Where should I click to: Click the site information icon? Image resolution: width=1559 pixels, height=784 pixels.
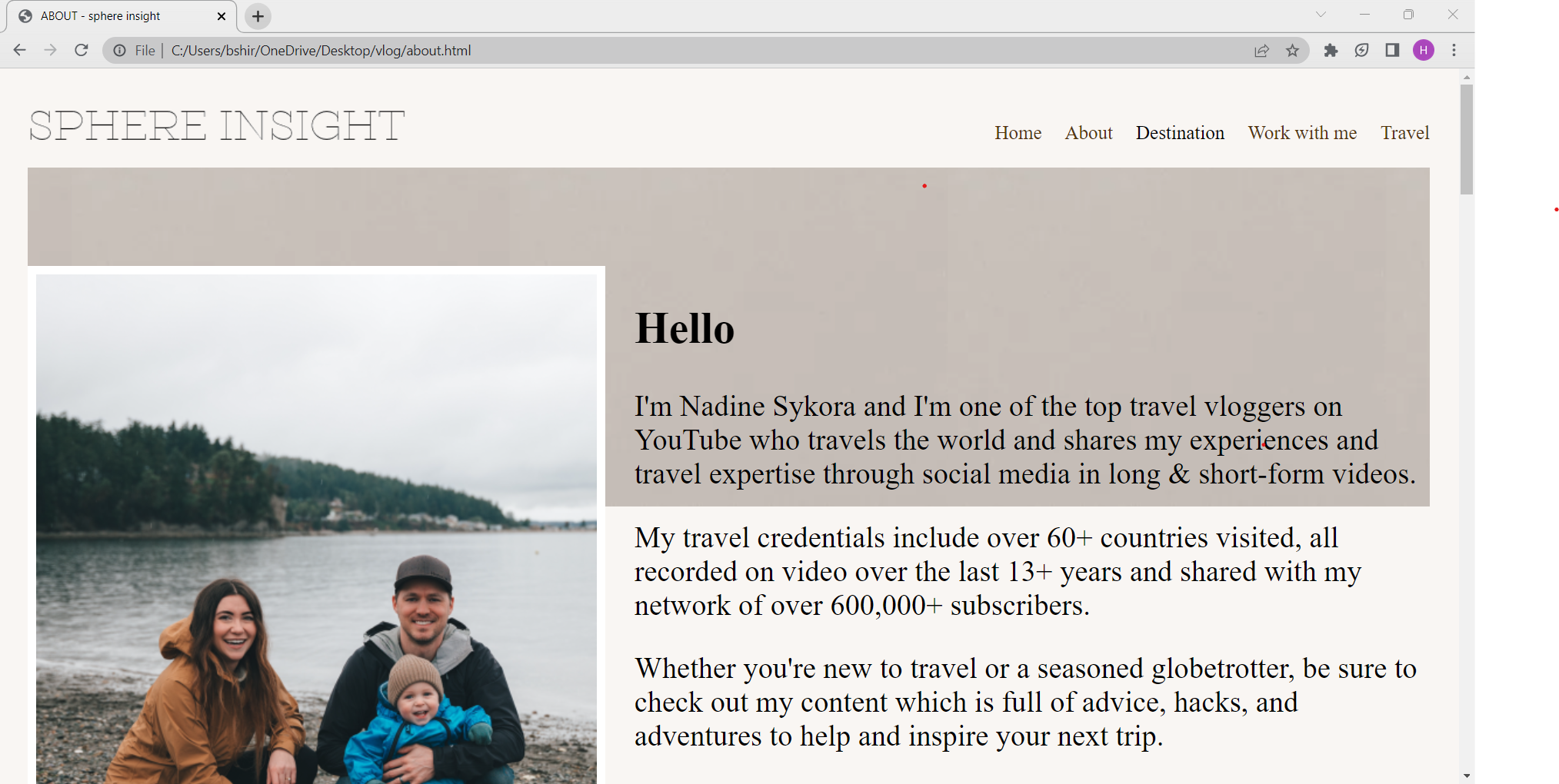point(120,51)
